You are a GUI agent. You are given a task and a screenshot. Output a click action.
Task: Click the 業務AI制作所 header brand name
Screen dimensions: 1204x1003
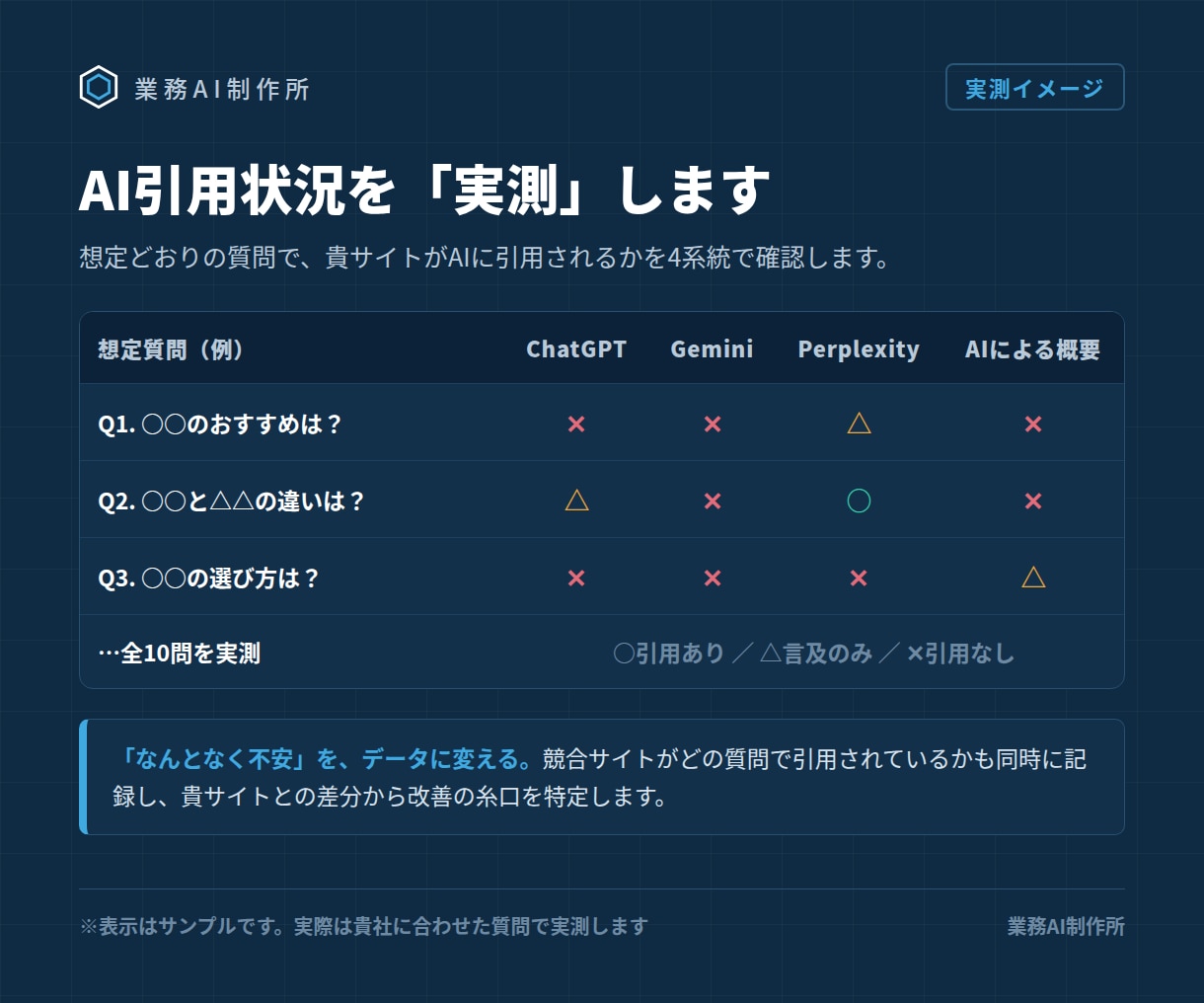[x=222, y=89]
